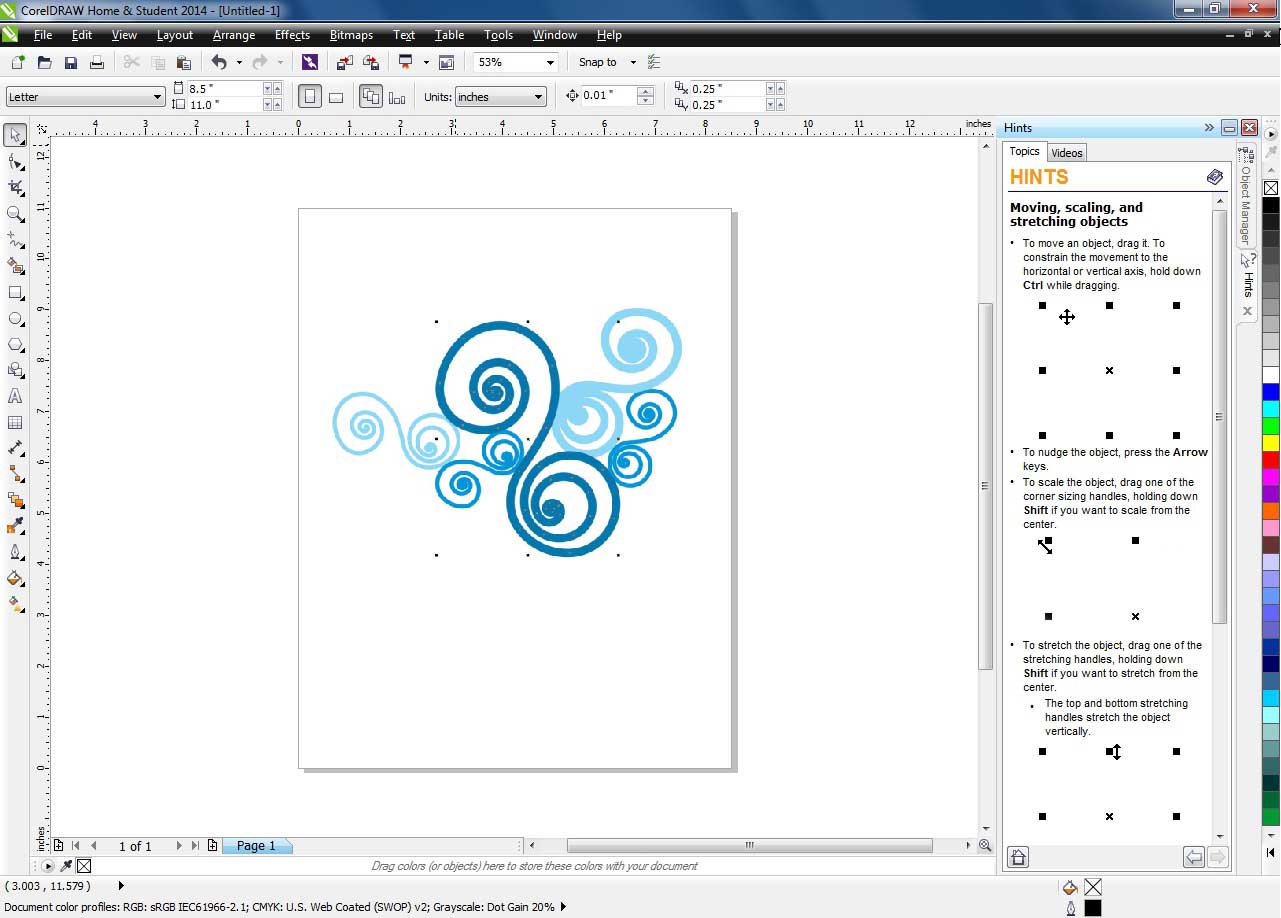The image size is (1281, 918).
Task: Select the Color Eyedropper tool
Action: coord(15,526)
